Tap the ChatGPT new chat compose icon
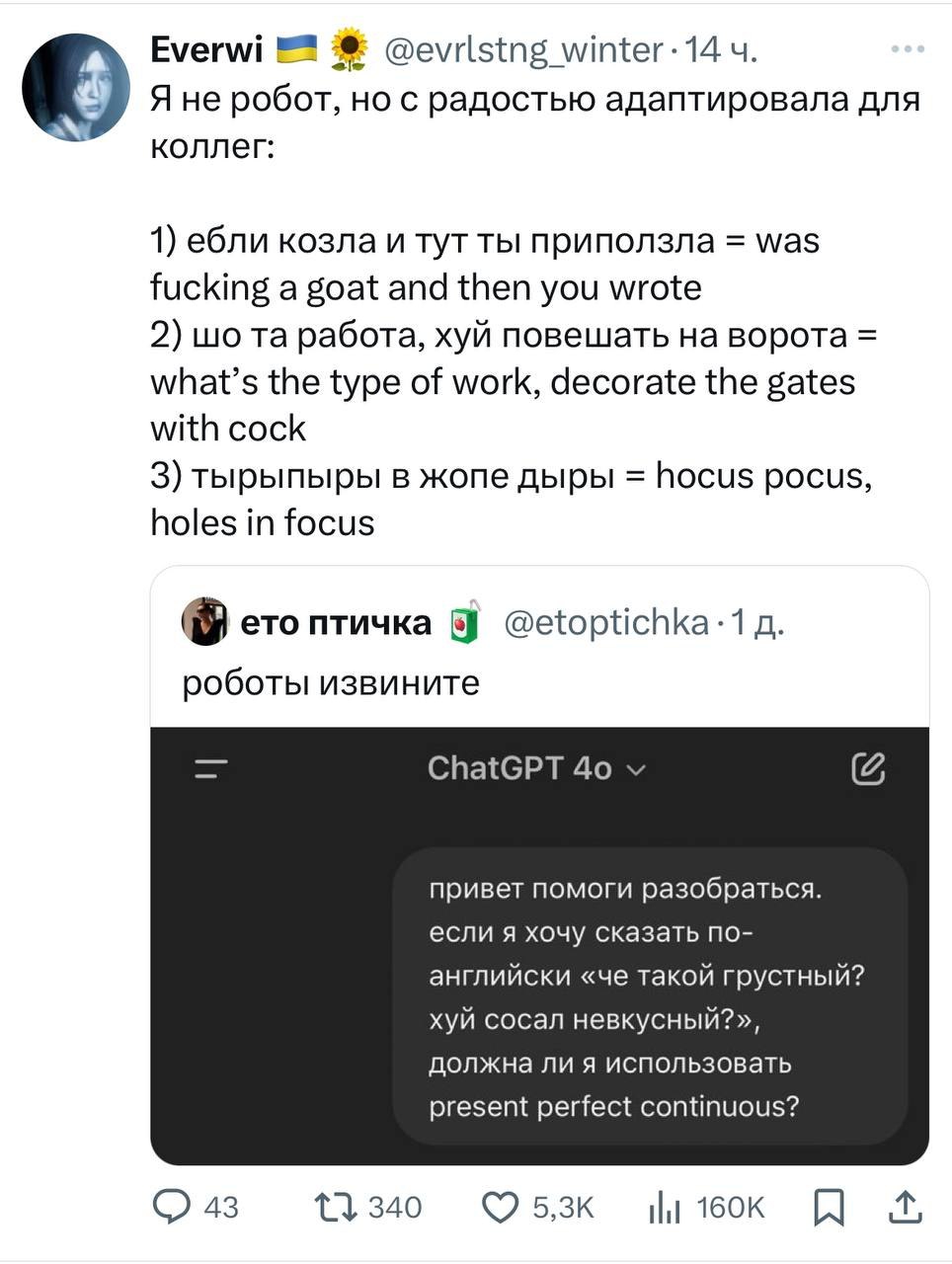Screen dimensions: 952x1264 coord(868,768)
